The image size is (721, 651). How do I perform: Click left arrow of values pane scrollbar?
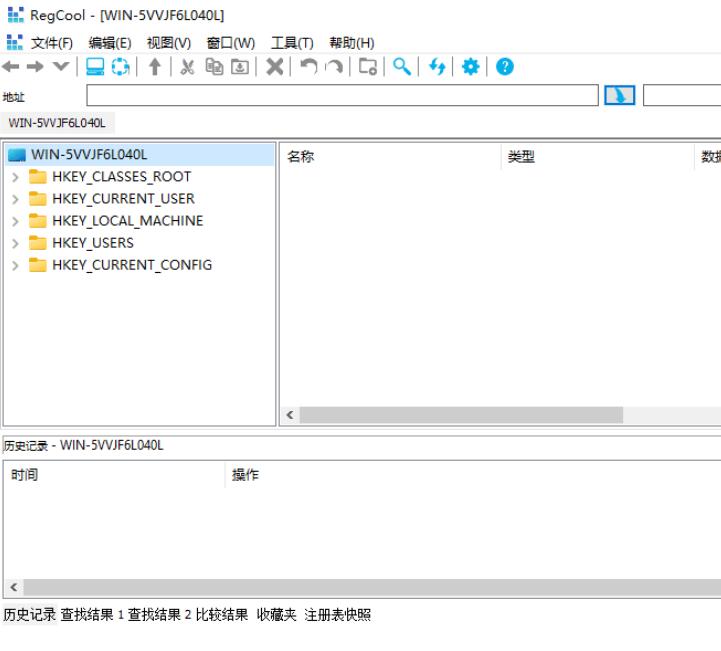click(x=290, y=415)
